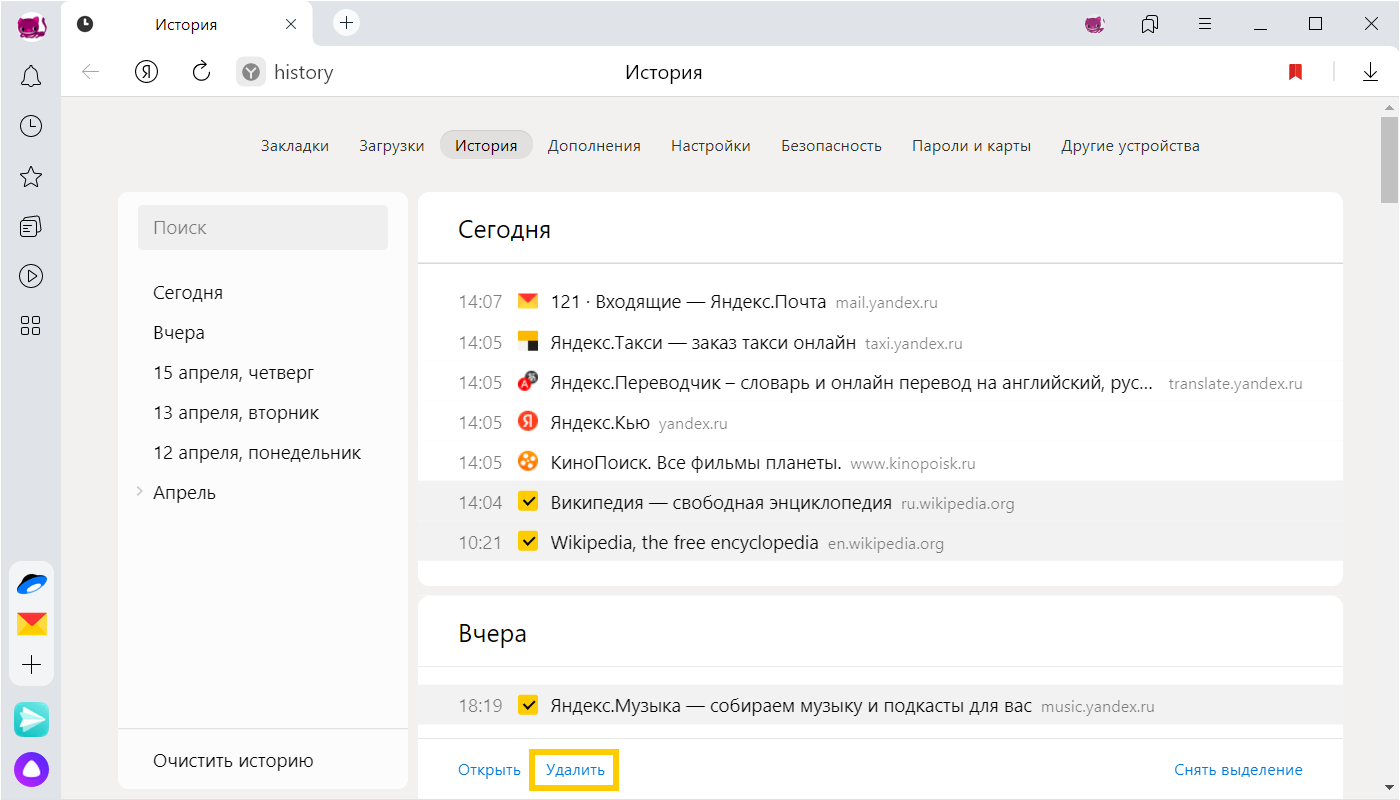
Task: Jump to 12 апреля, понедельник
Action: (x=257, y=453)
